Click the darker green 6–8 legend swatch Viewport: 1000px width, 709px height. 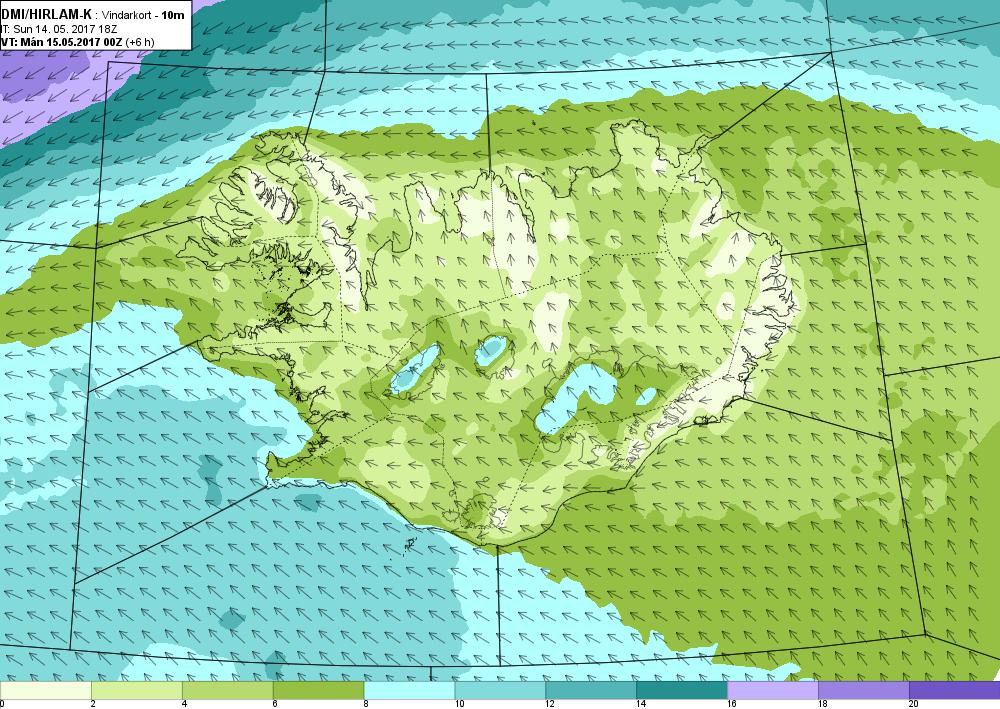click(318, 691)
